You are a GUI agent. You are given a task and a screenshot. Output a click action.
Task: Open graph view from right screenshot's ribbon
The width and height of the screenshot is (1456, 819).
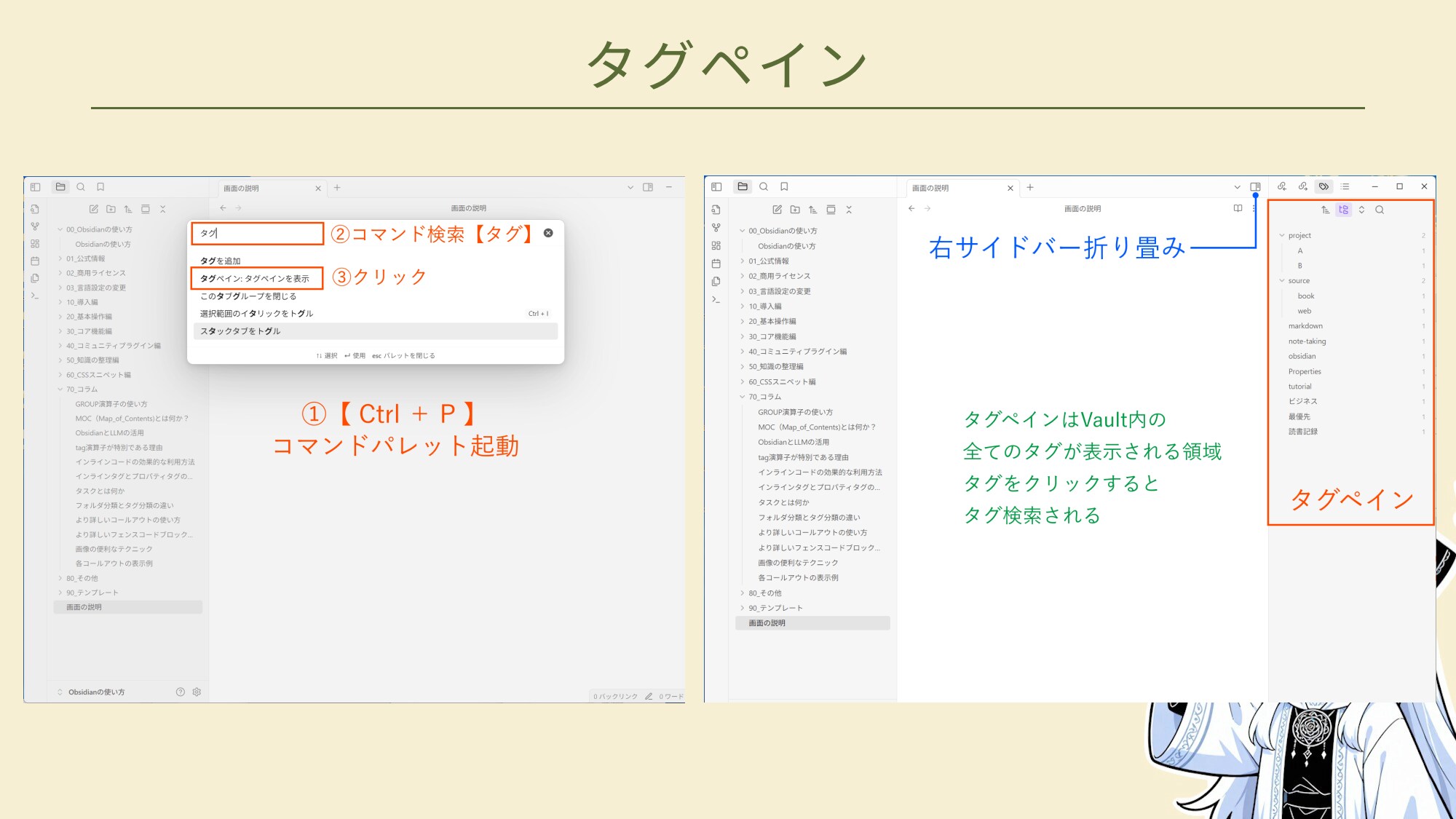716,228
